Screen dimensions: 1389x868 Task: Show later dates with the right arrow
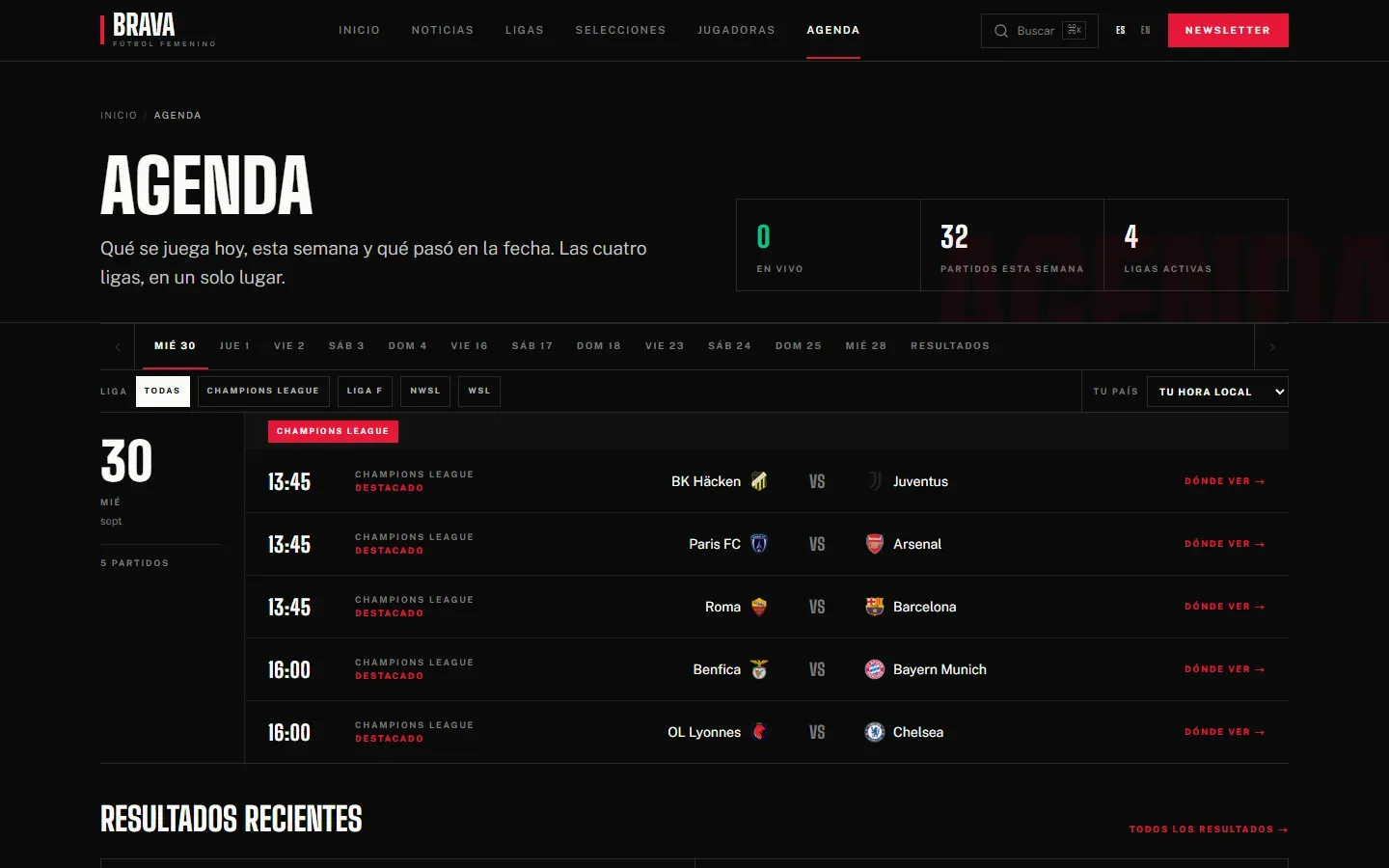pos(1271,347)
